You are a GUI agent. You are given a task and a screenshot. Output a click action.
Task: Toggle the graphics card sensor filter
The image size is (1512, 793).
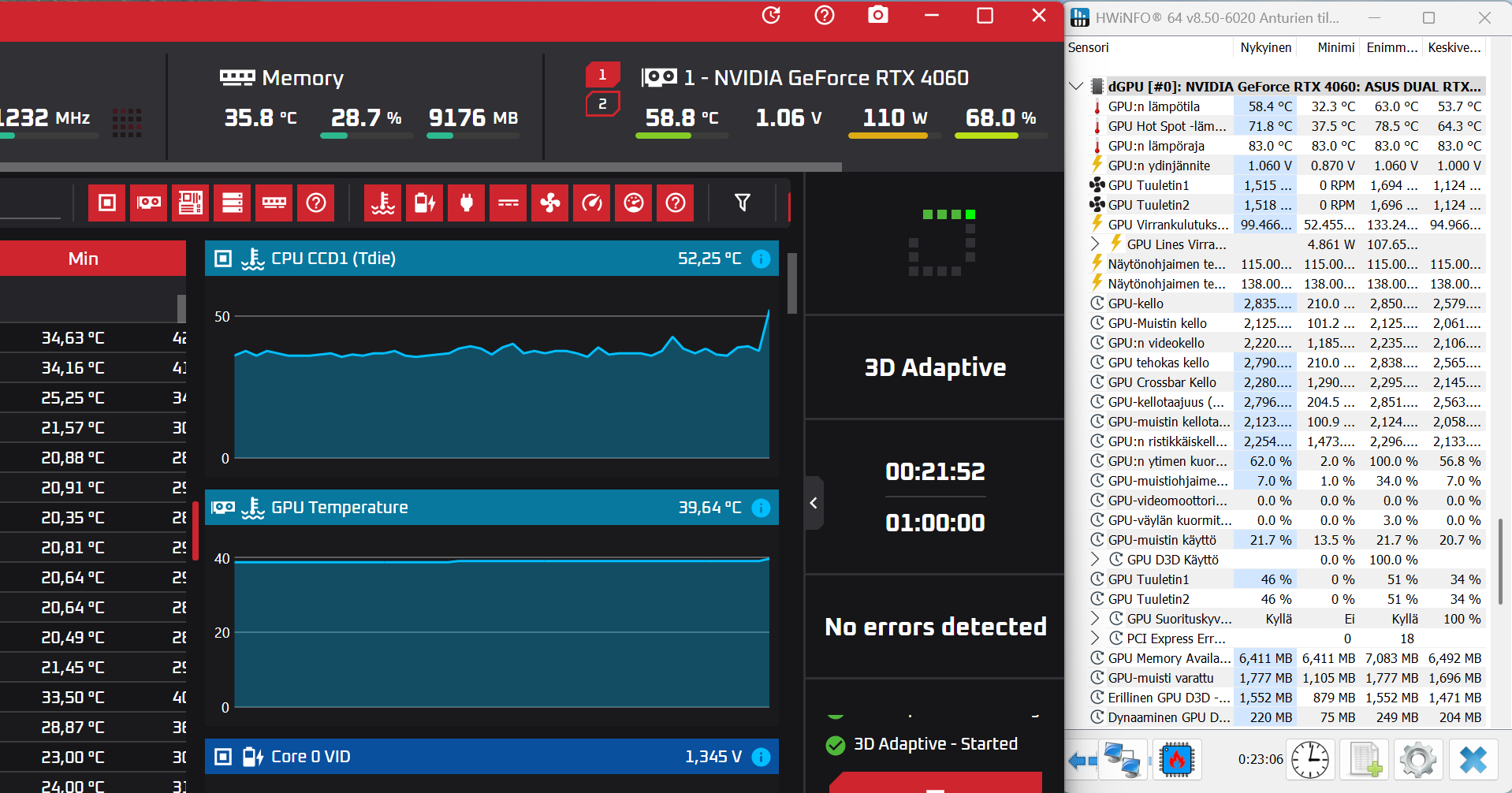pos(149,203)
